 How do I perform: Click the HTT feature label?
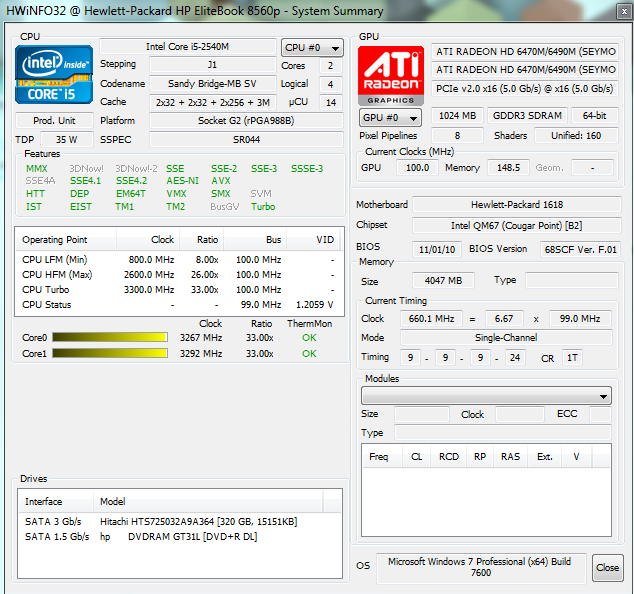pos(35,194)
